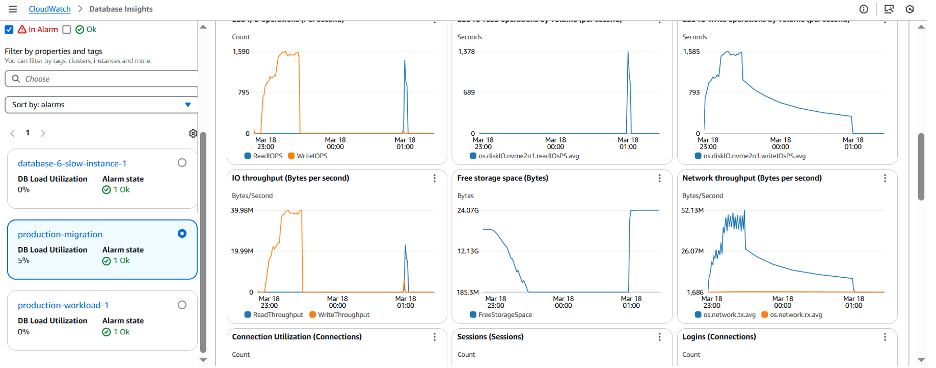Focus the Choose filter input field

tap(101, 79)
